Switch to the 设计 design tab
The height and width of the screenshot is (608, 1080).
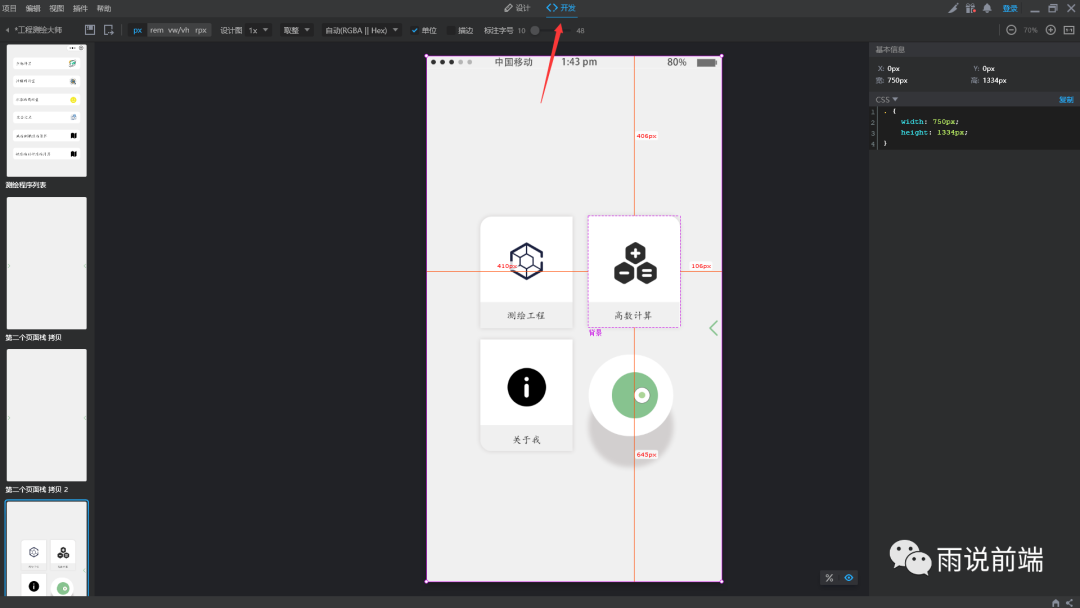click(x=517, y=8)
